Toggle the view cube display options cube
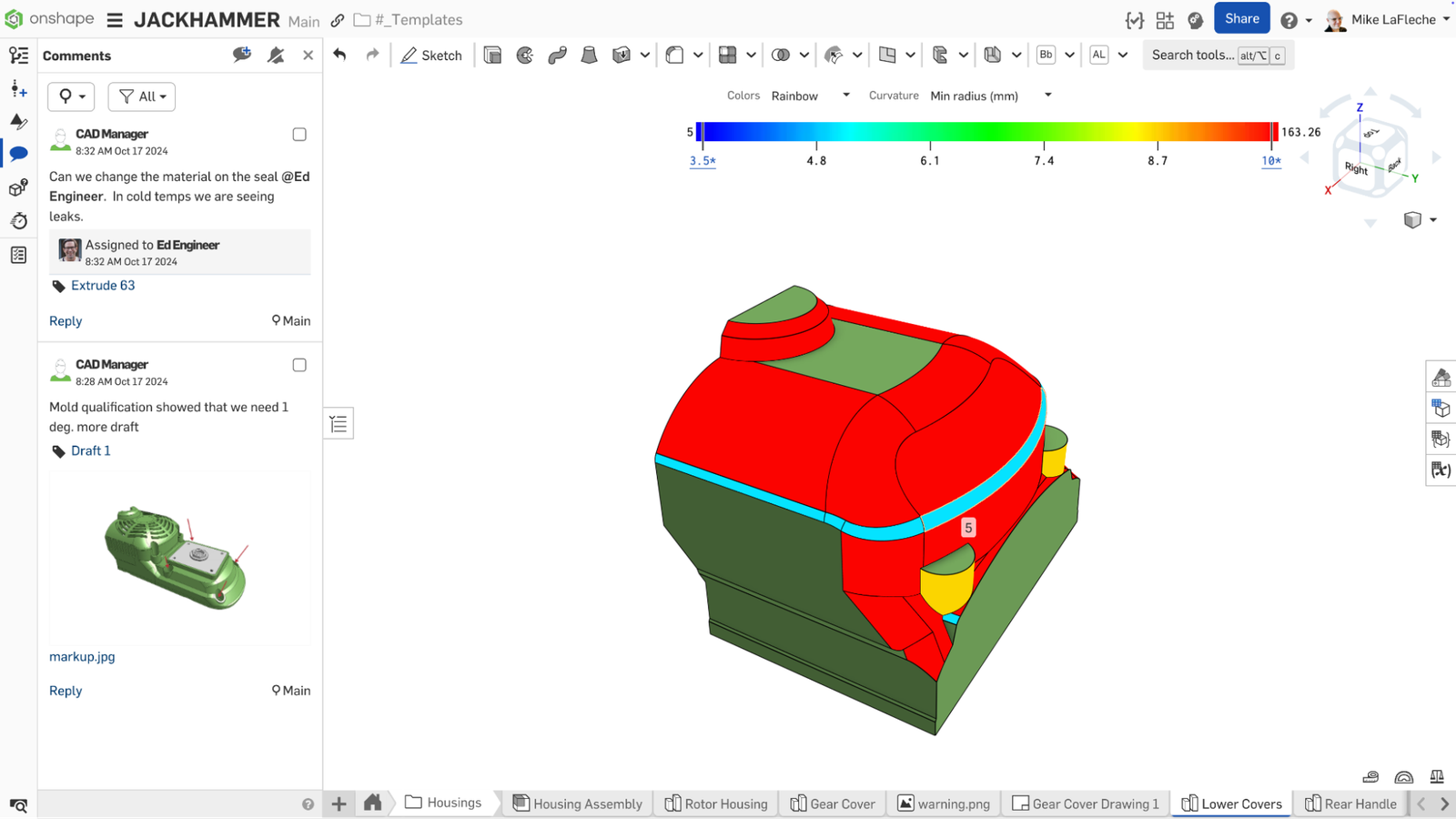This screenshot has width=1456, height=819. click(1411, 219)
